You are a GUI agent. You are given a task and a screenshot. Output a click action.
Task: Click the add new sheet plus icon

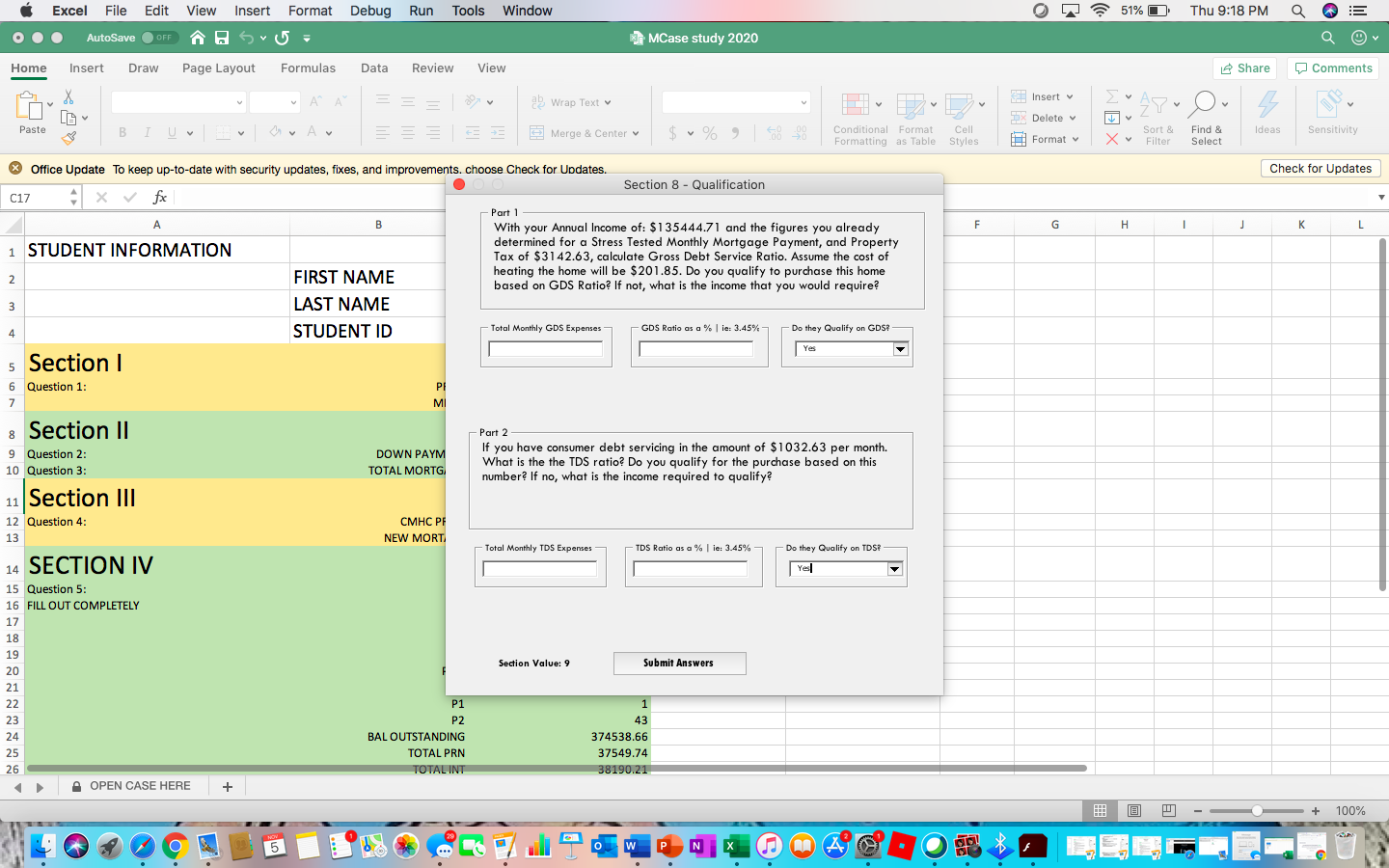(x=228, y=787)
